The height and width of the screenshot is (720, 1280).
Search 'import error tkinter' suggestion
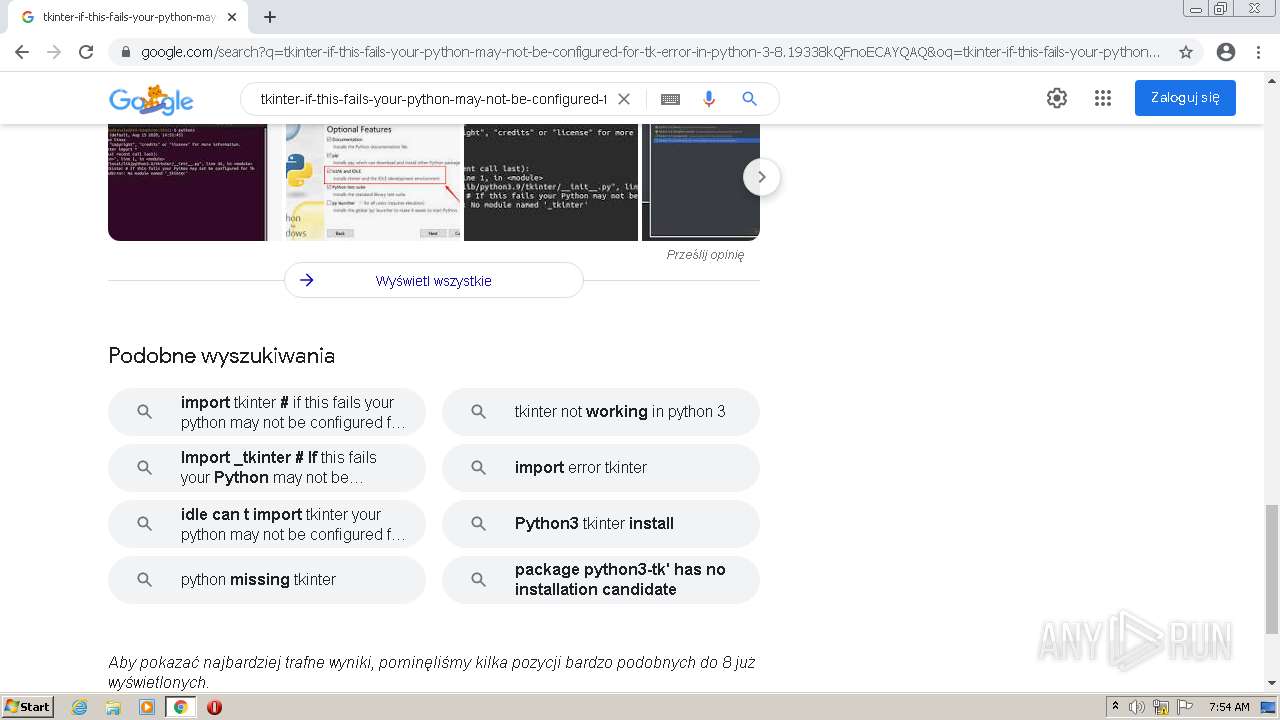click(601, 467)
